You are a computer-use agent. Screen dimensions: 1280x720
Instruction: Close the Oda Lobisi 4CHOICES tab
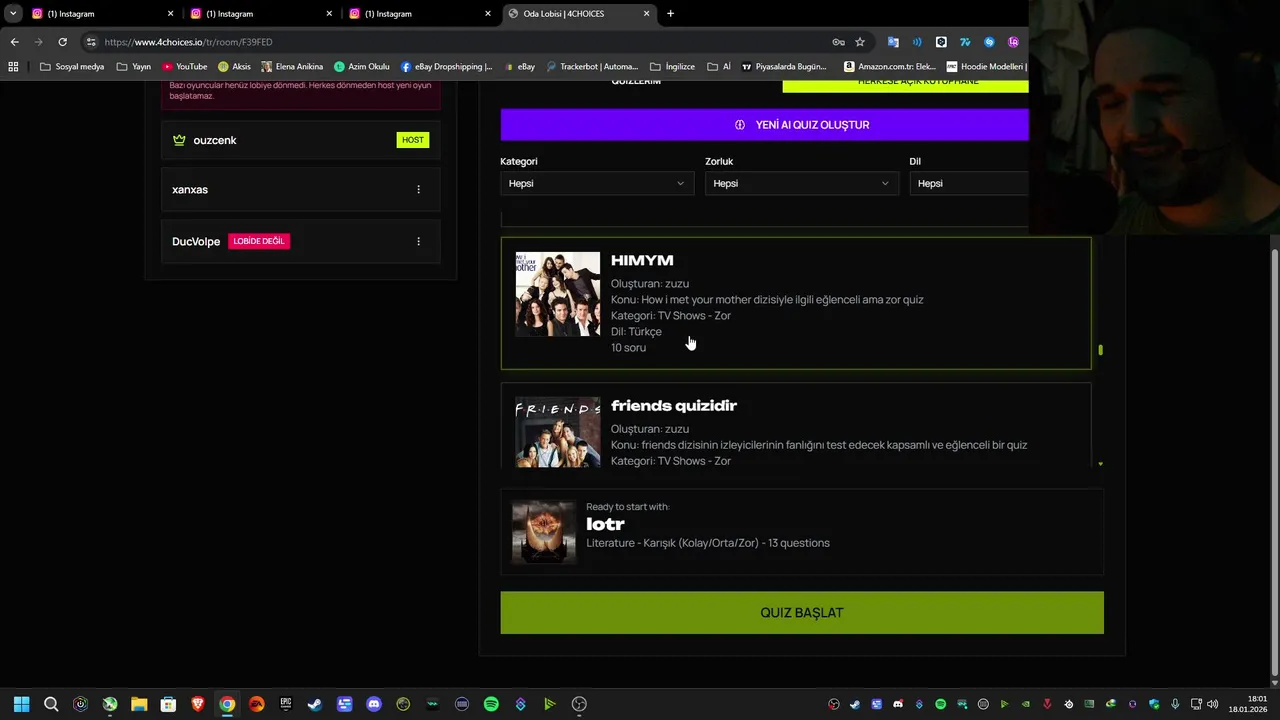coord(647,14)
